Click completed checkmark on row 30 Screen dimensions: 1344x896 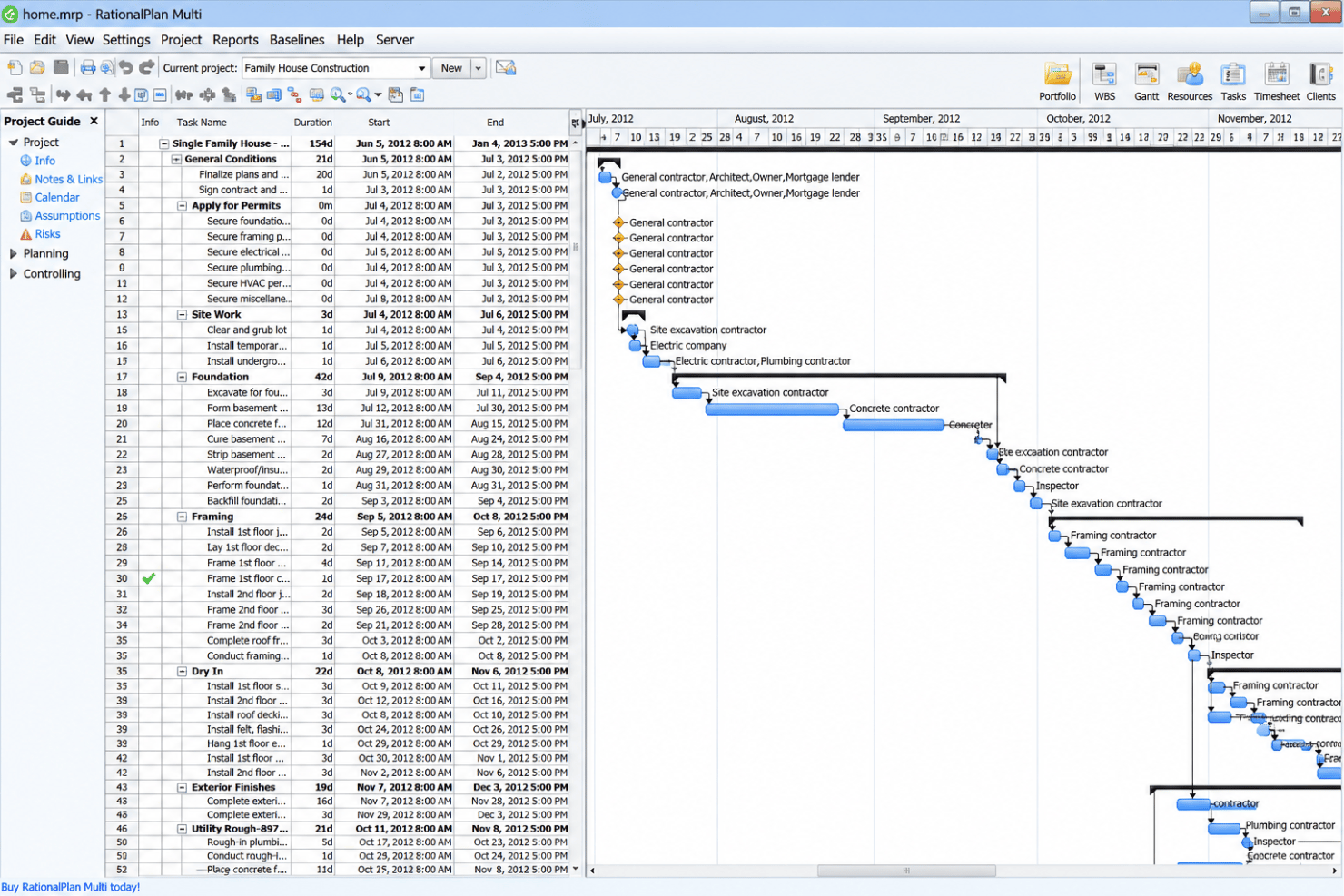(x=149, y=578)
